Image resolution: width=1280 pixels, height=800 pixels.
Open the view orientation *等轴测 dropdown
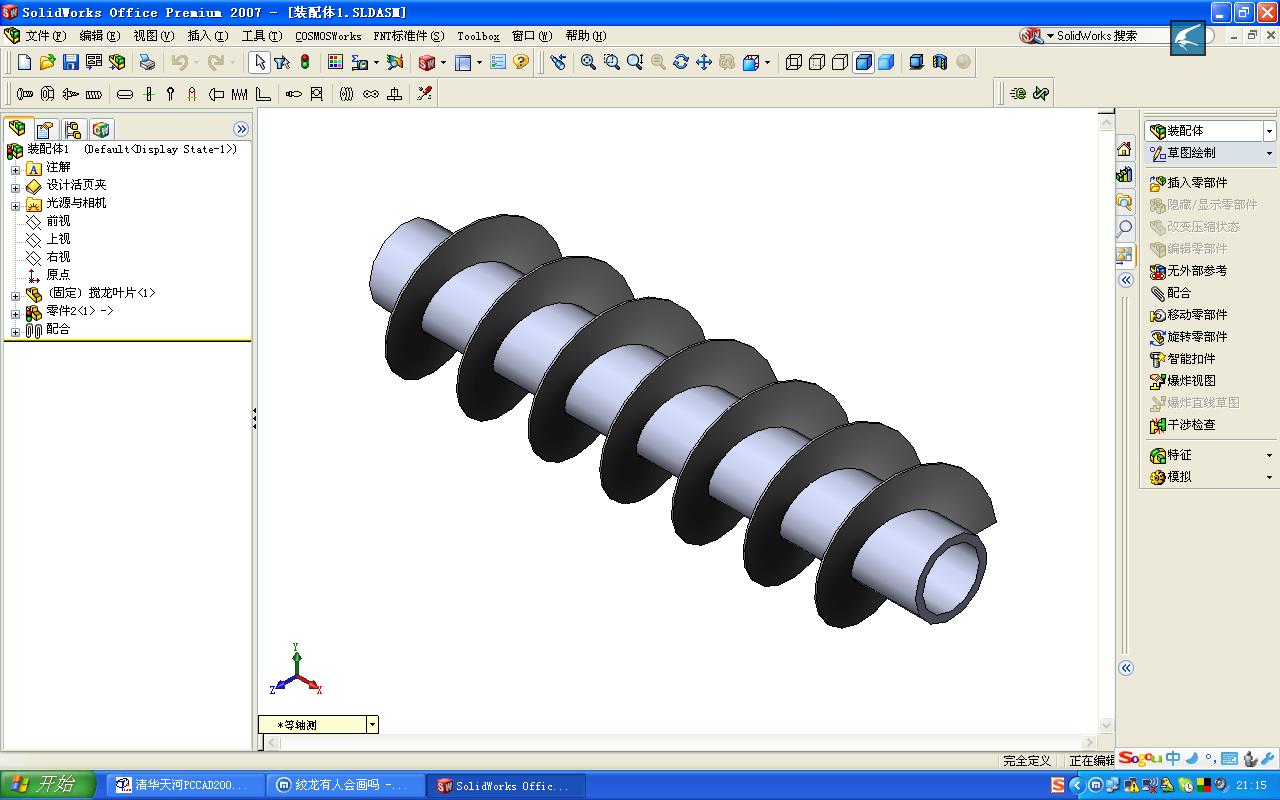coord(372,725)
